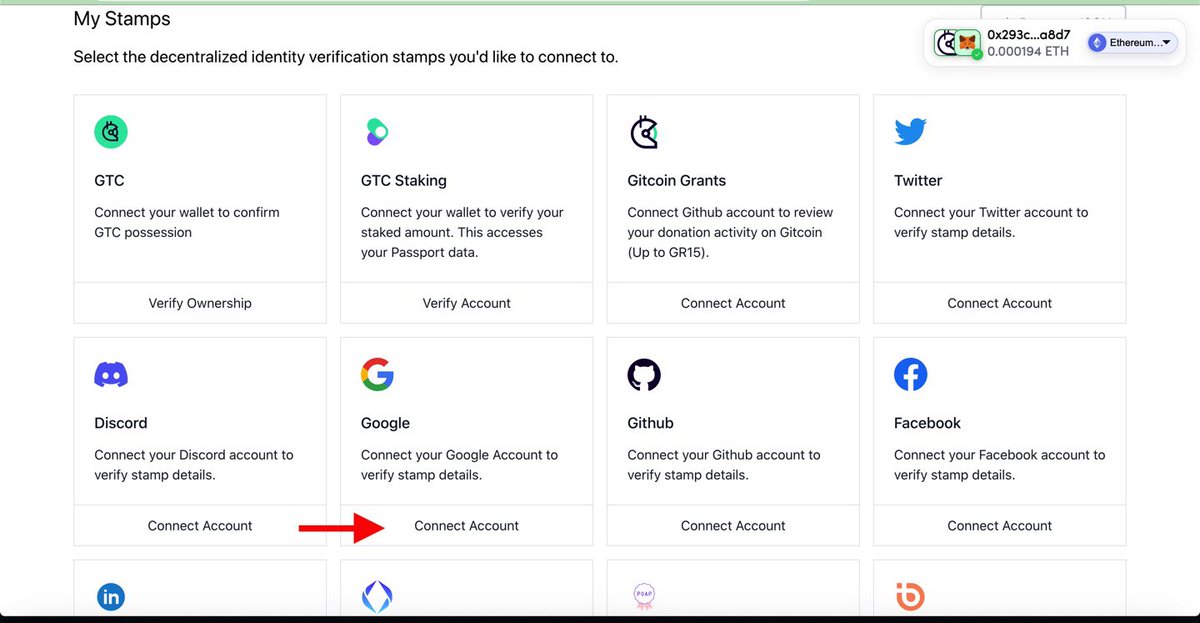Click the Google card title
1200x623 pixels.
(x=386, y=423)
